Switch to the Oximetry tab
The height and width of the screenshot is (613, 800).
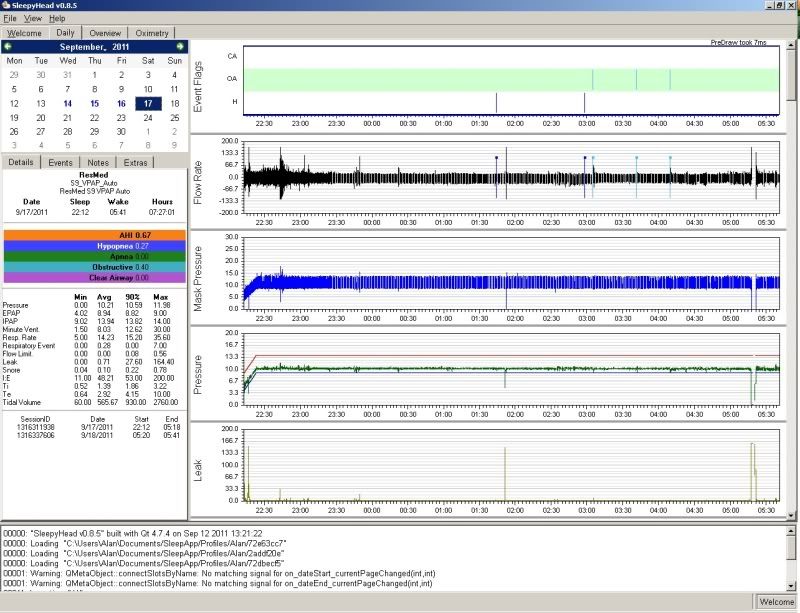click(x=152, y=33)
